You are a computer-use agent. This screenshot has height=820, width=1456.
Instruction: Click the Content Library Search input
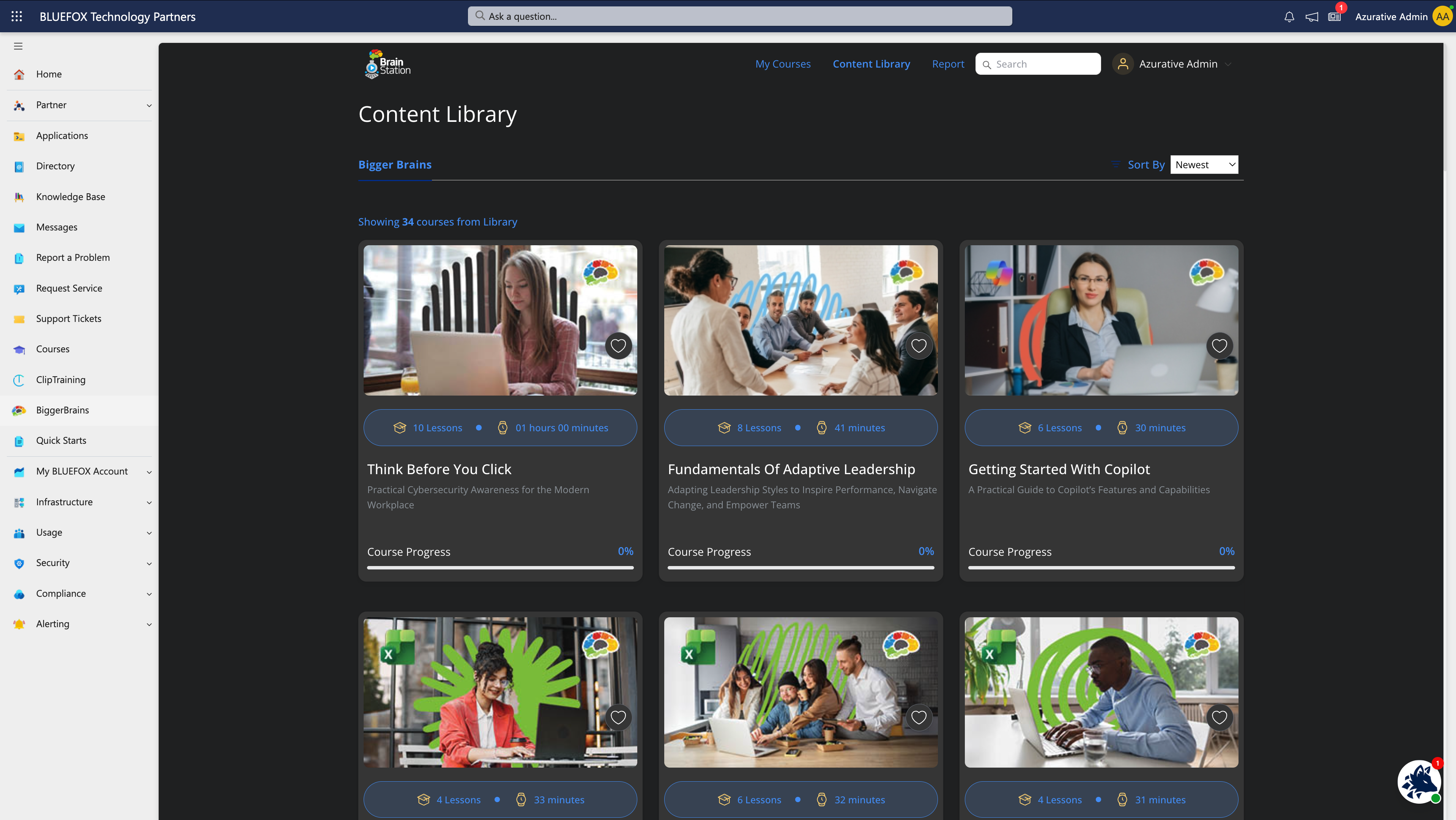point(1038,64)
